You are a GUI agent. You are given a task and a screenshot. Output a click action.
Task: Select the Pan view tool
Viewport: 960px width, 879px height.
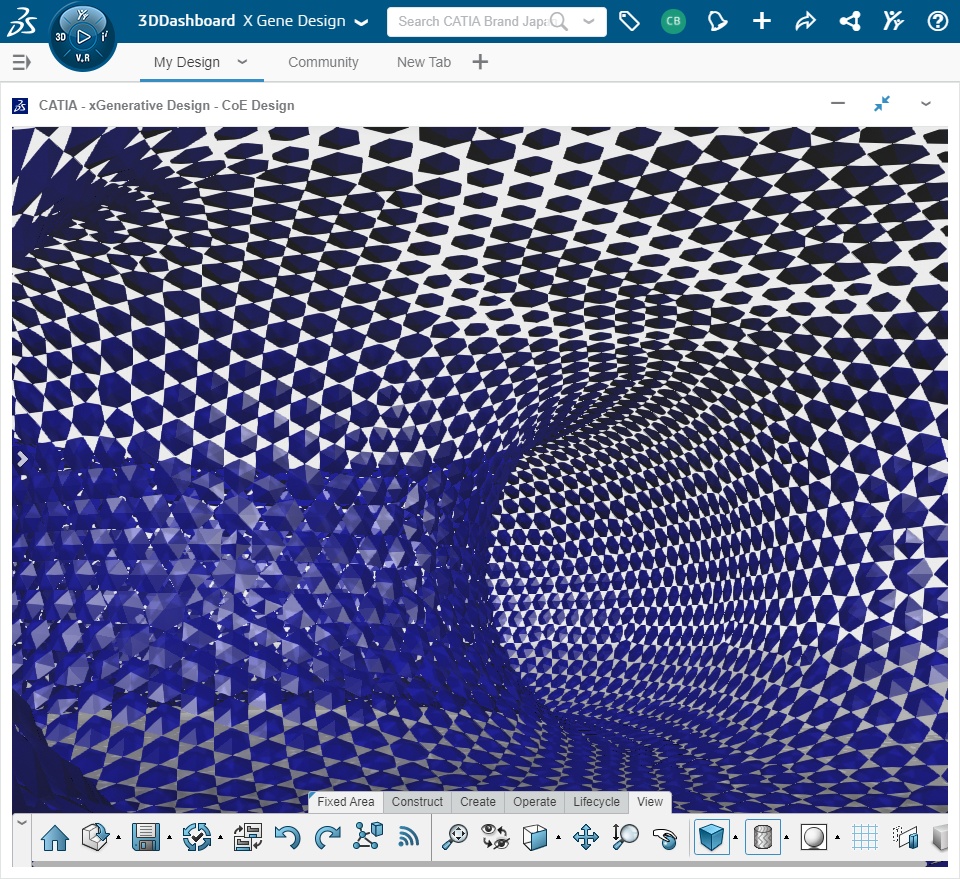585,837
